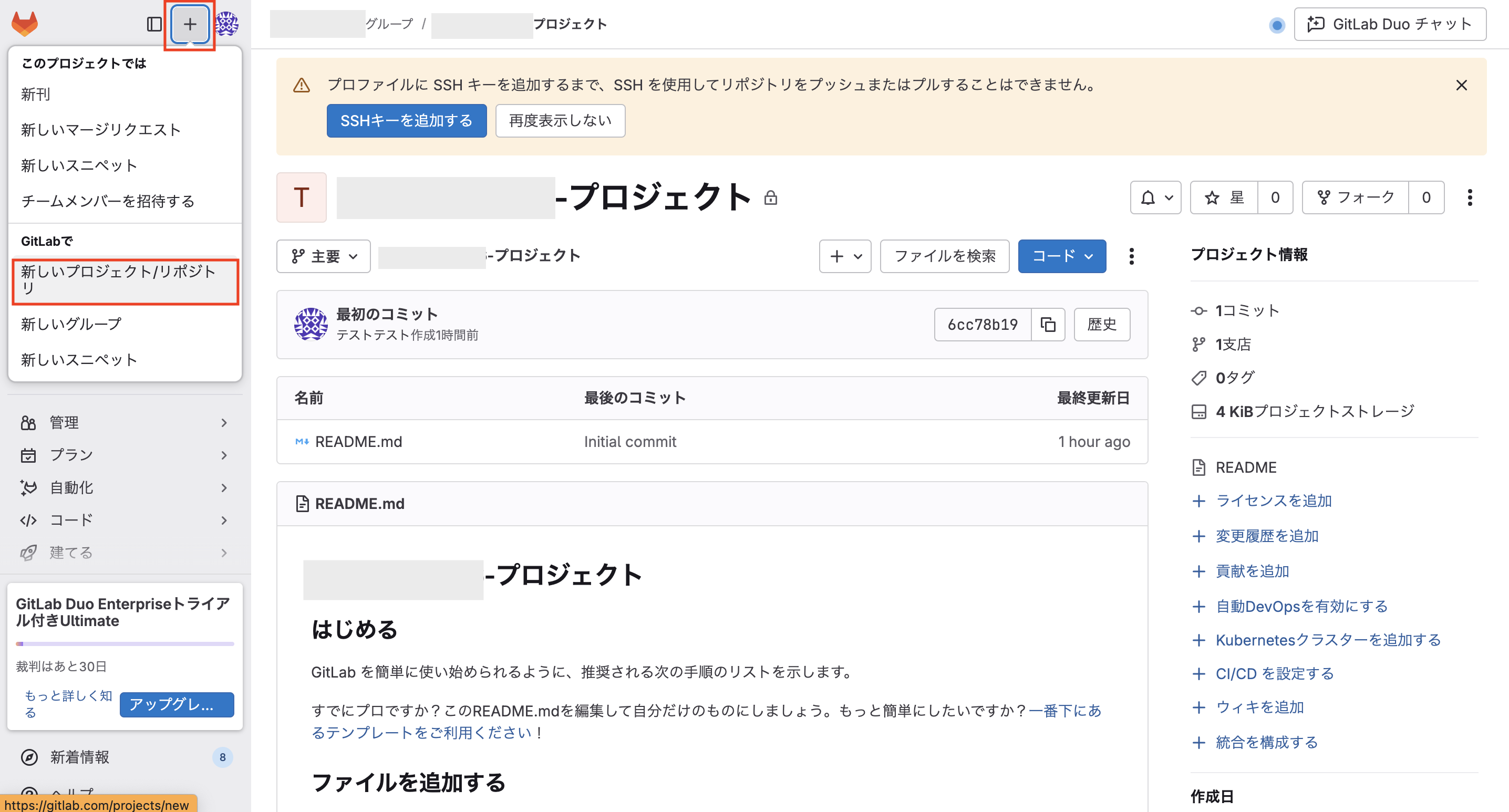Expand the 管理 sidebar section
1509x812 pixels.
coord(125,422)
